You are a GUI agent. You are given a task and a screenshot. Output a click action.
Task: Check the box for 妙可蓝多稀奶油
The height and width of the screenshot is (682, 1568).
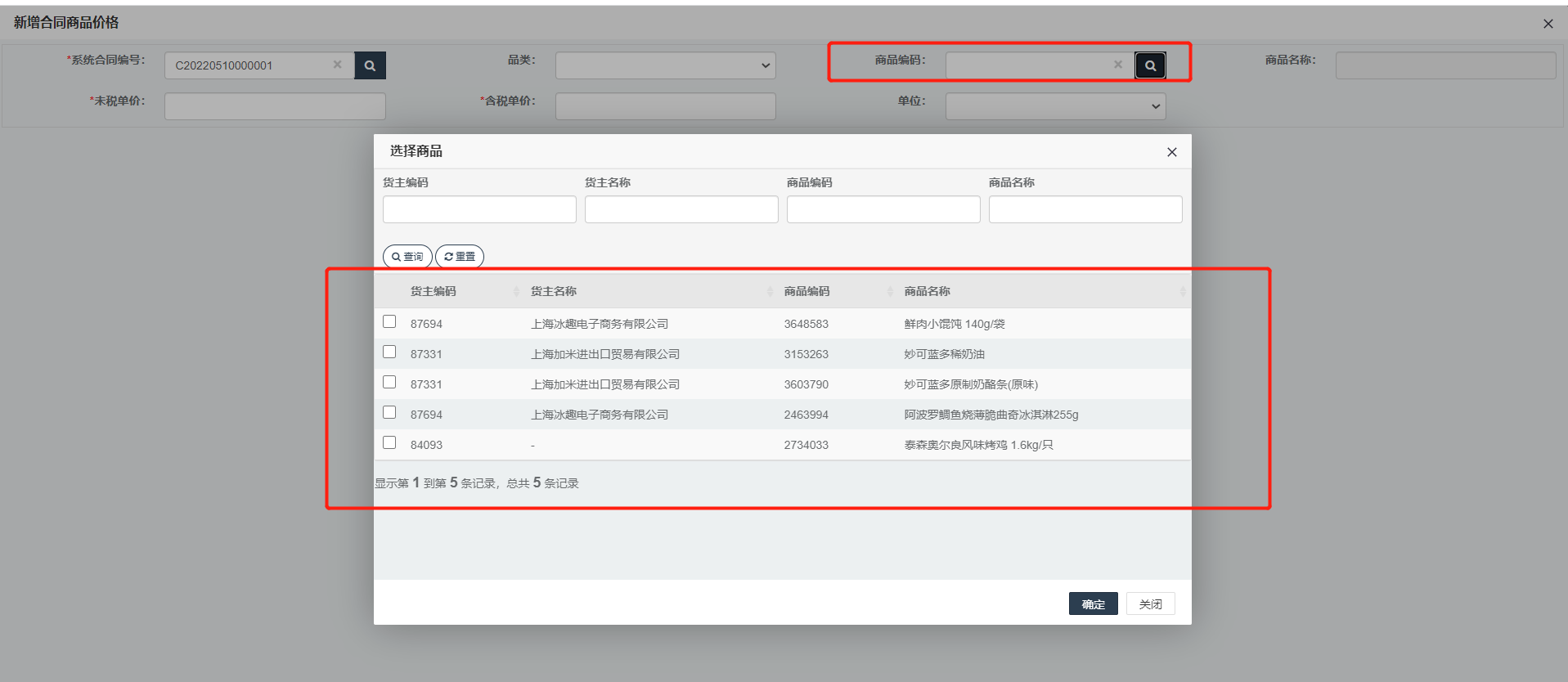tap(389, 352)
